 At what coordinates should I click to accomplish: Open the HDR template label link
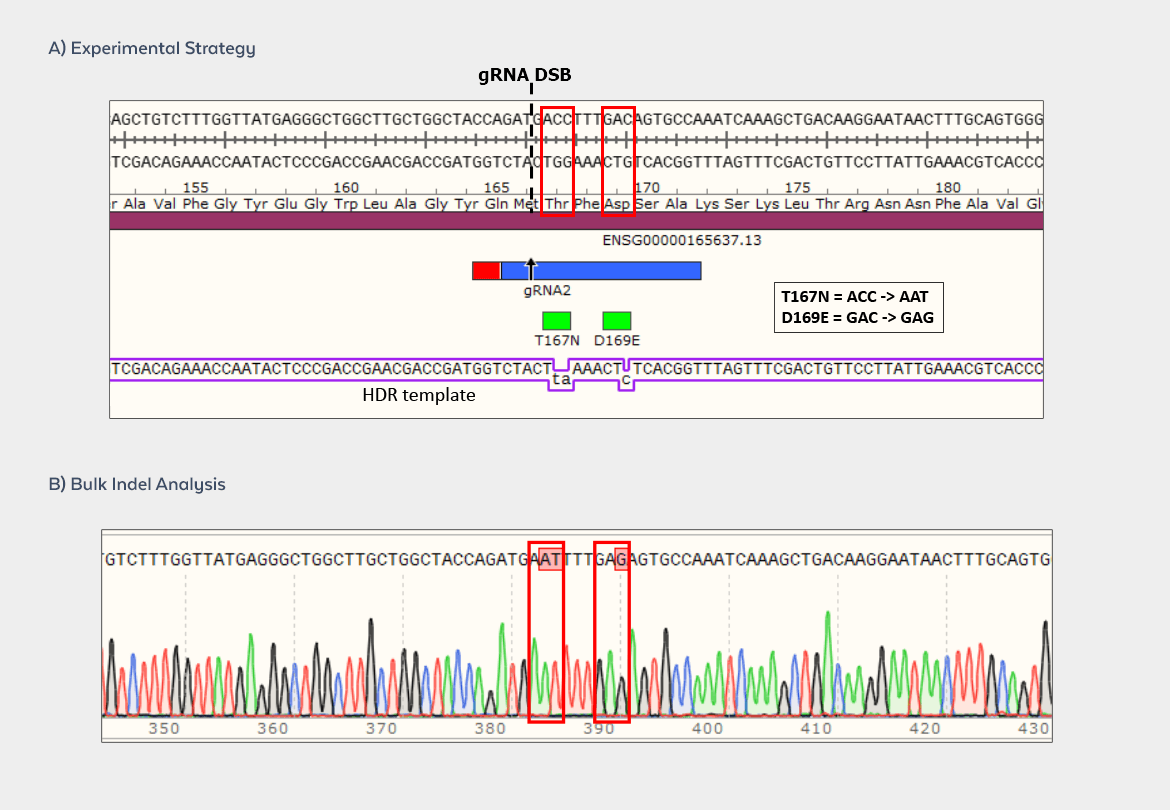[x=419, y=395]
